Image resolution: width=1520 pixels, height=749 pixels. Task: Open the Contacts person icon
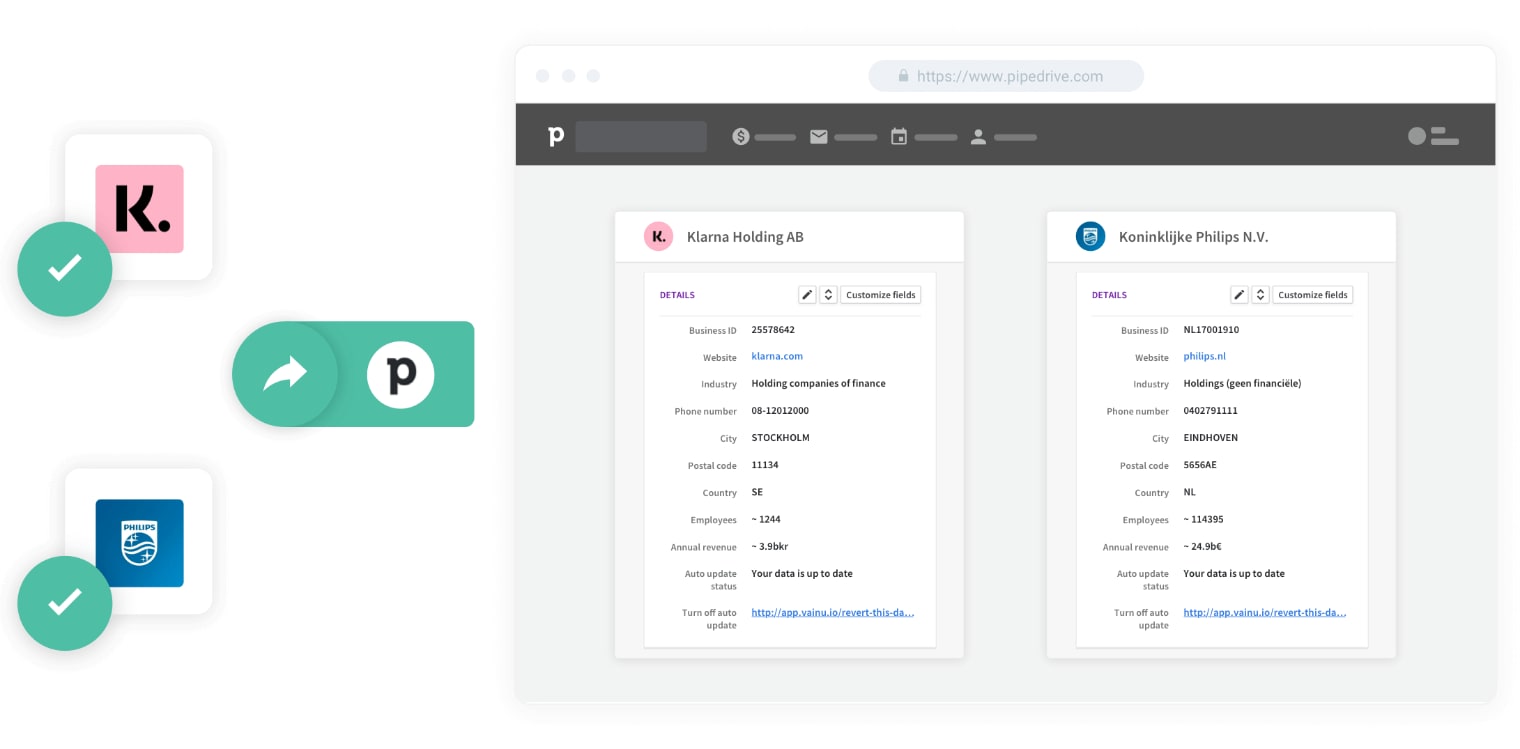tap(978, 137)
